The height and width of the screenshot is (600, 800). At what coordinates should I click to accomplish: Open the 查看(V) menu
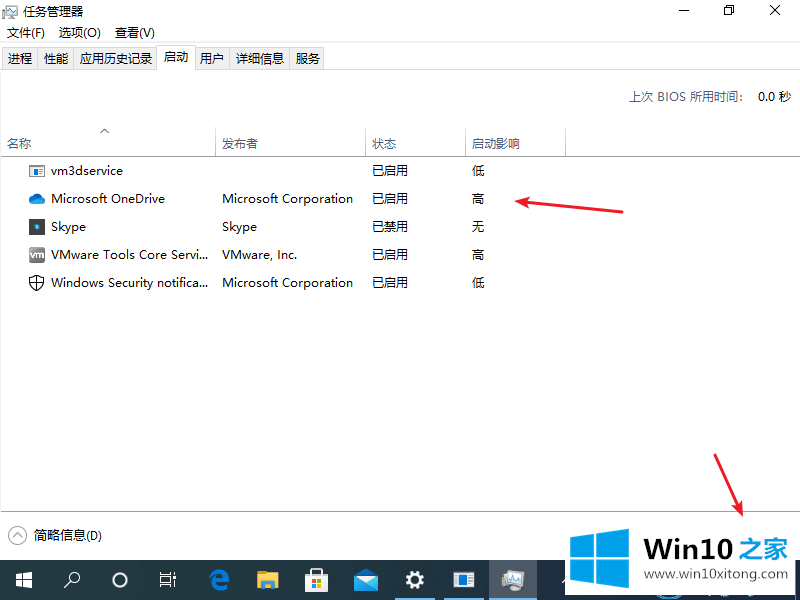(x=135, y=33)
